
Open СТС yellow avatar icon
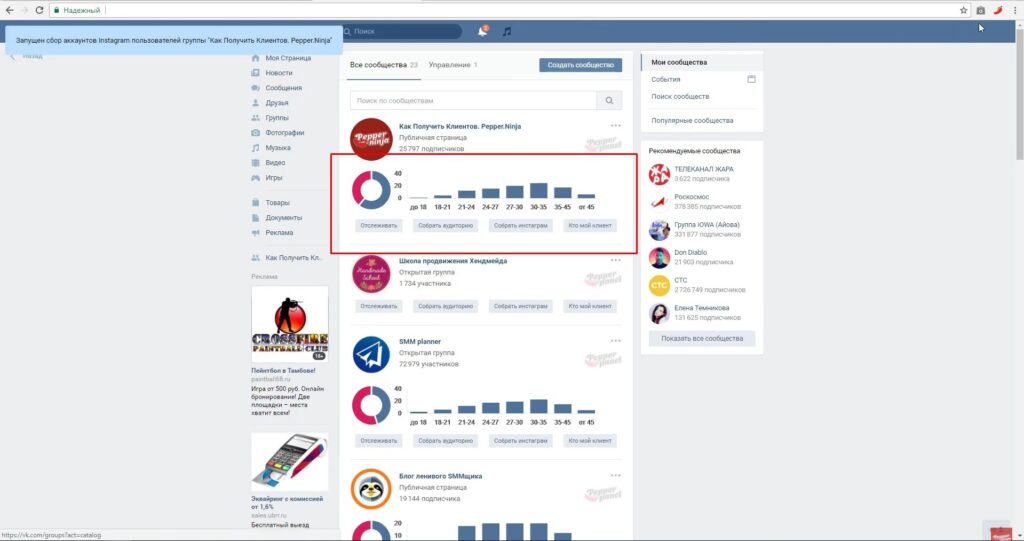pos(659,286)
